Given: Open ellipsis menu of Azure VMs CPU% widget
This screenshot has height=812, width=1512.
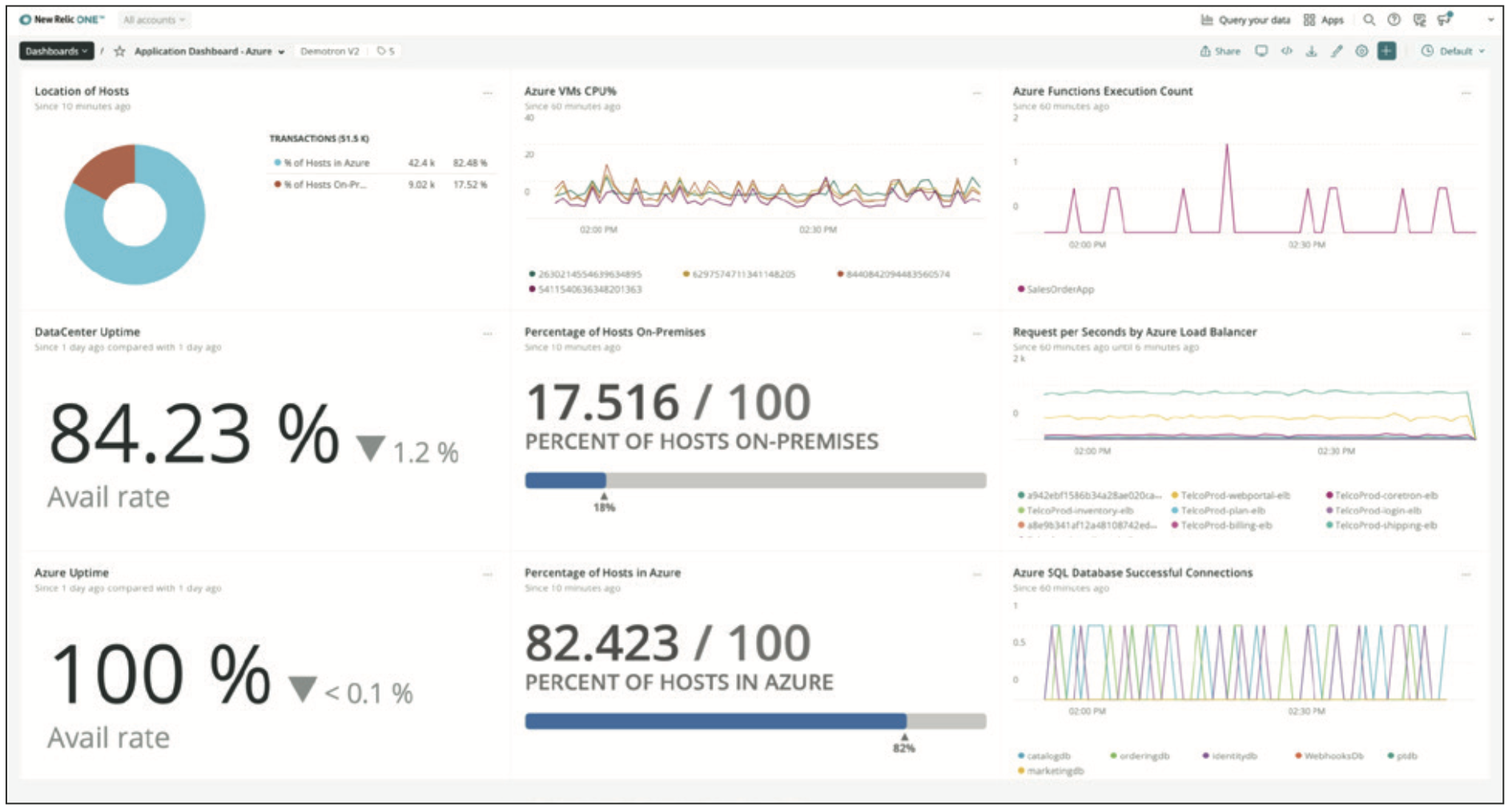Looking at the screenshot, I should click(976, 93).
